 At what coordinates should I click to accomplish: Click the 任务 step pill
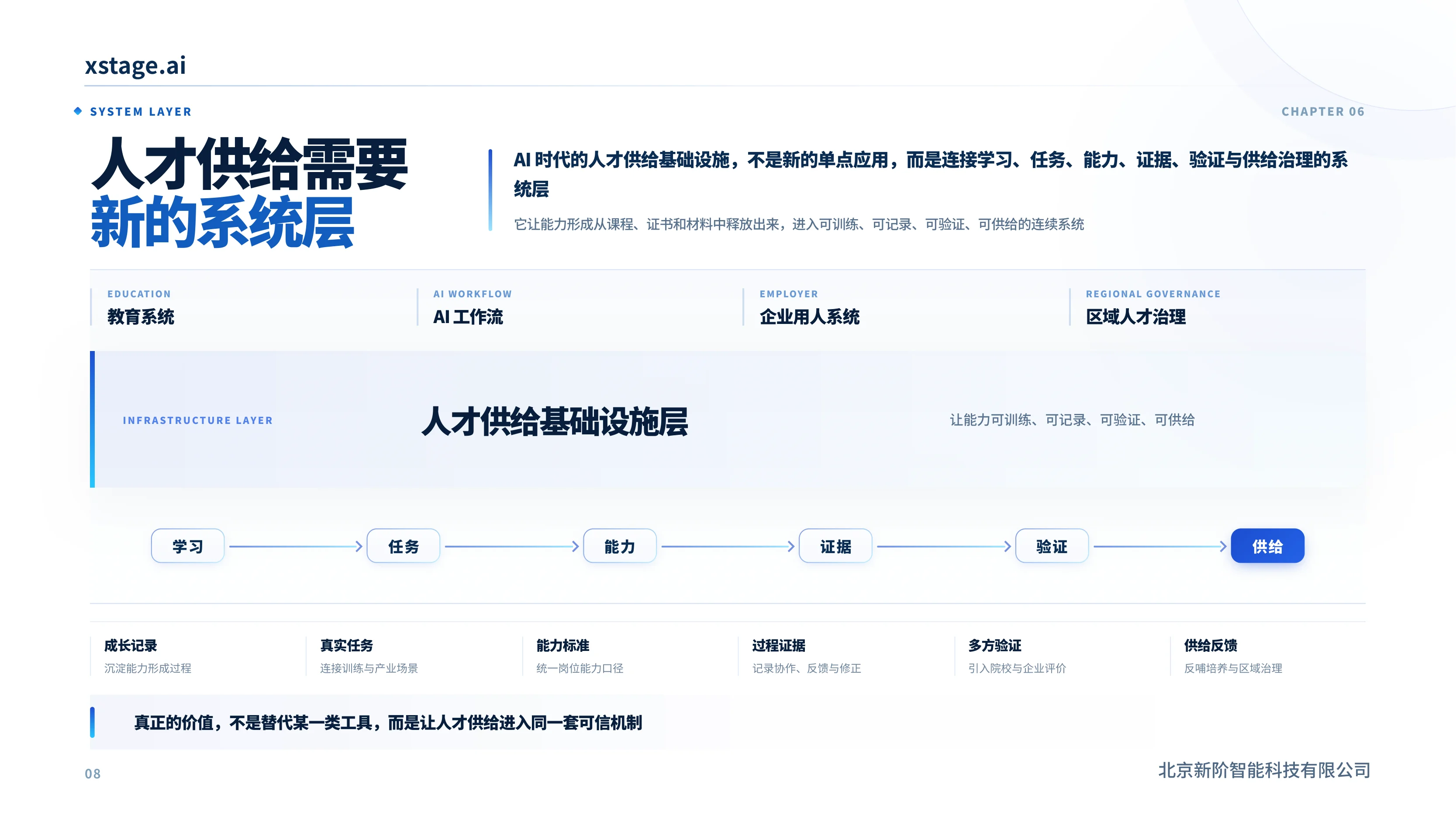[404, 546]
